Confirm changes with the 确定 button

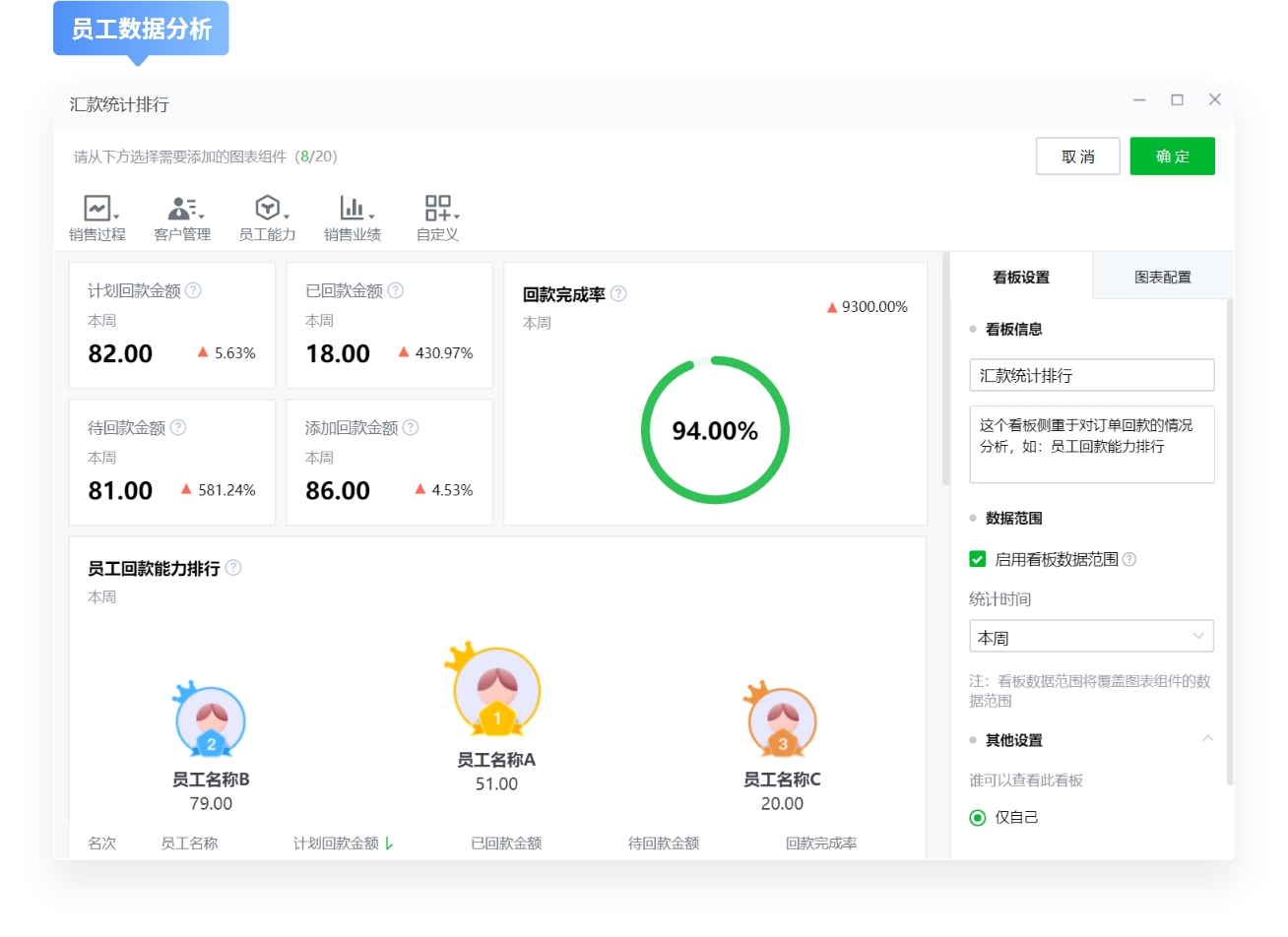pyautogui.click(x=1173, y=156)
